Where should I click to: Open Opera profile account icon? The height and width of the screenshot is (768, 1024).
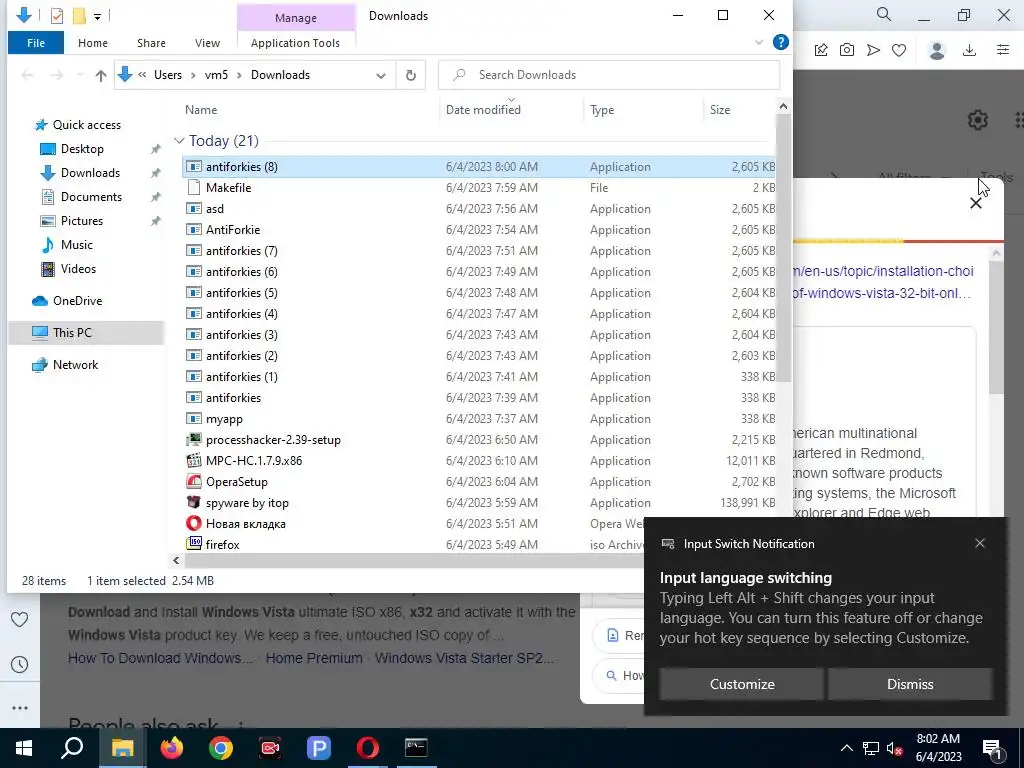(x=937, y=50)
